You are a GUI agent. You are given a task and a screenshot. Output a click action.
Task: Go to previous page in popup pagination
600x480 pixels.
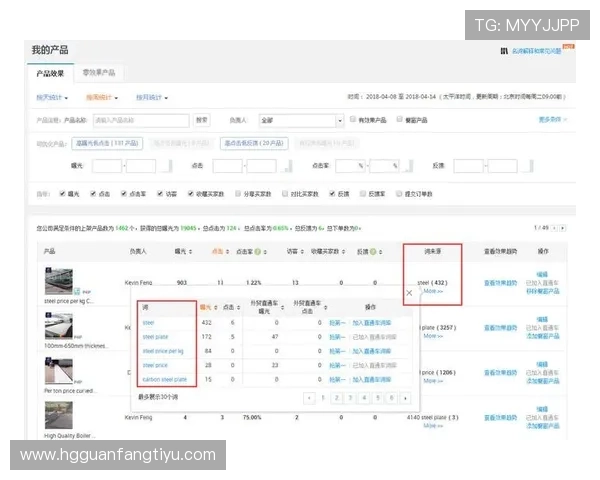pos(309,398)
